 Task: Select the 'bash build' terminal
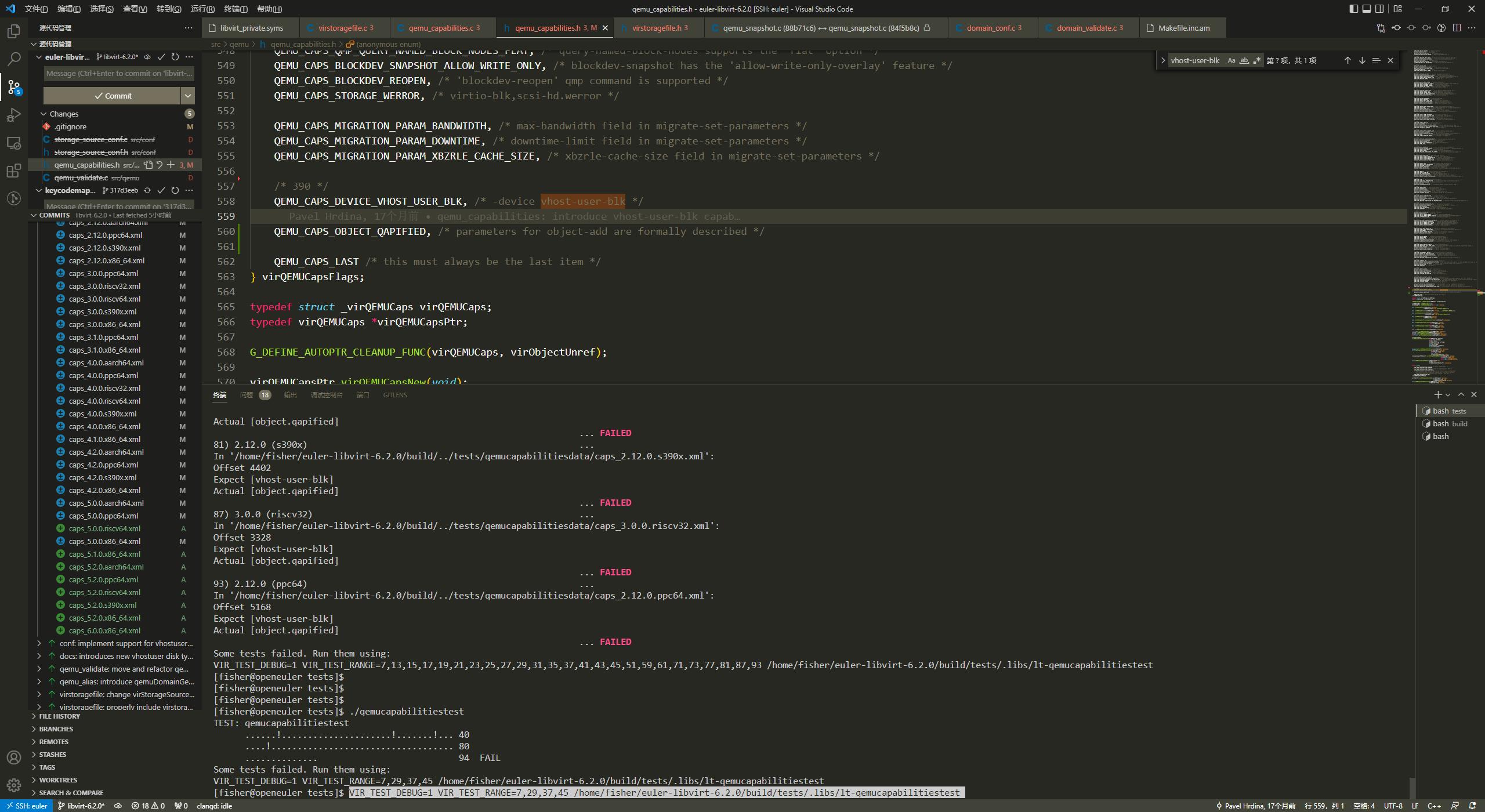click(x=1449, y=423)
